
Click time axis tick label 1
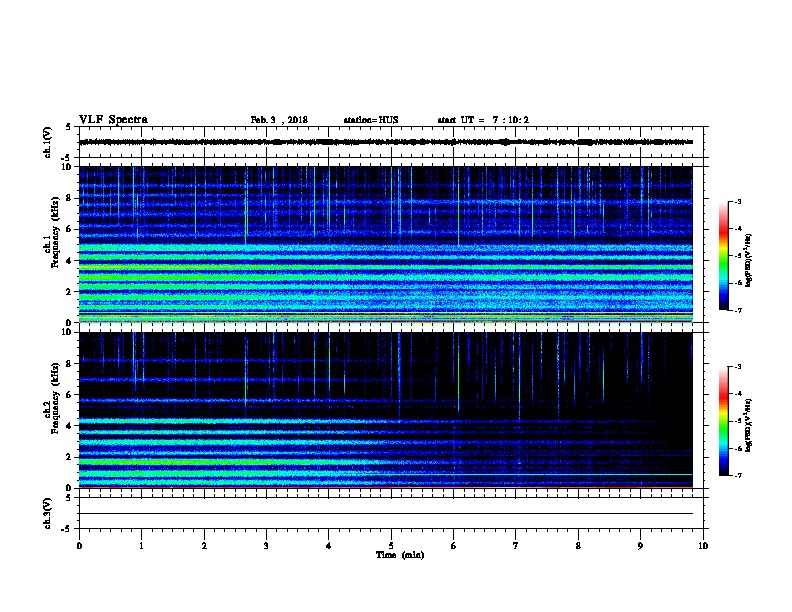[141, 546]
